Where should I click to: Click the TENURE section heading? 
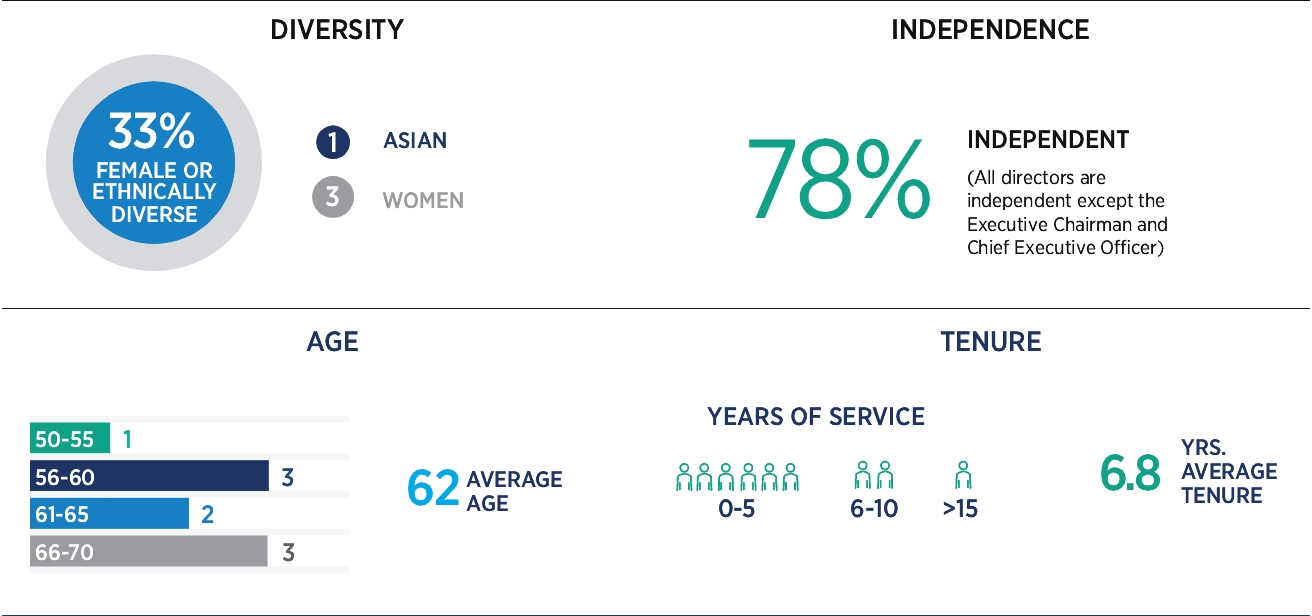990,342
